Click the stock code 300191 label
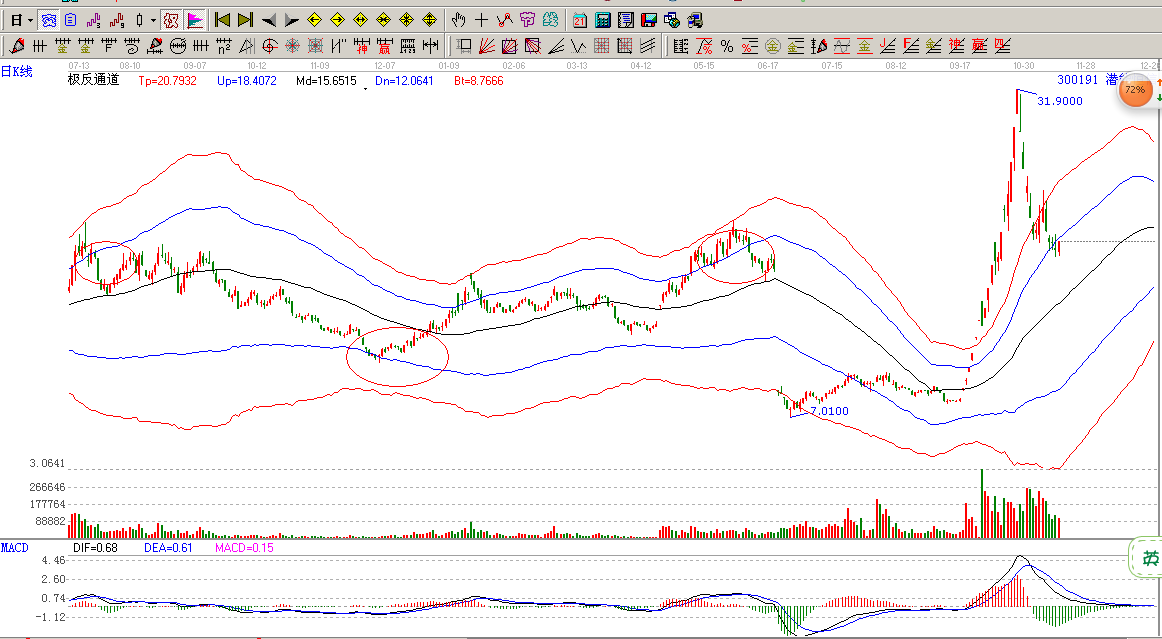Screen dimensions: 1162x639 (x=1077, y=80)
